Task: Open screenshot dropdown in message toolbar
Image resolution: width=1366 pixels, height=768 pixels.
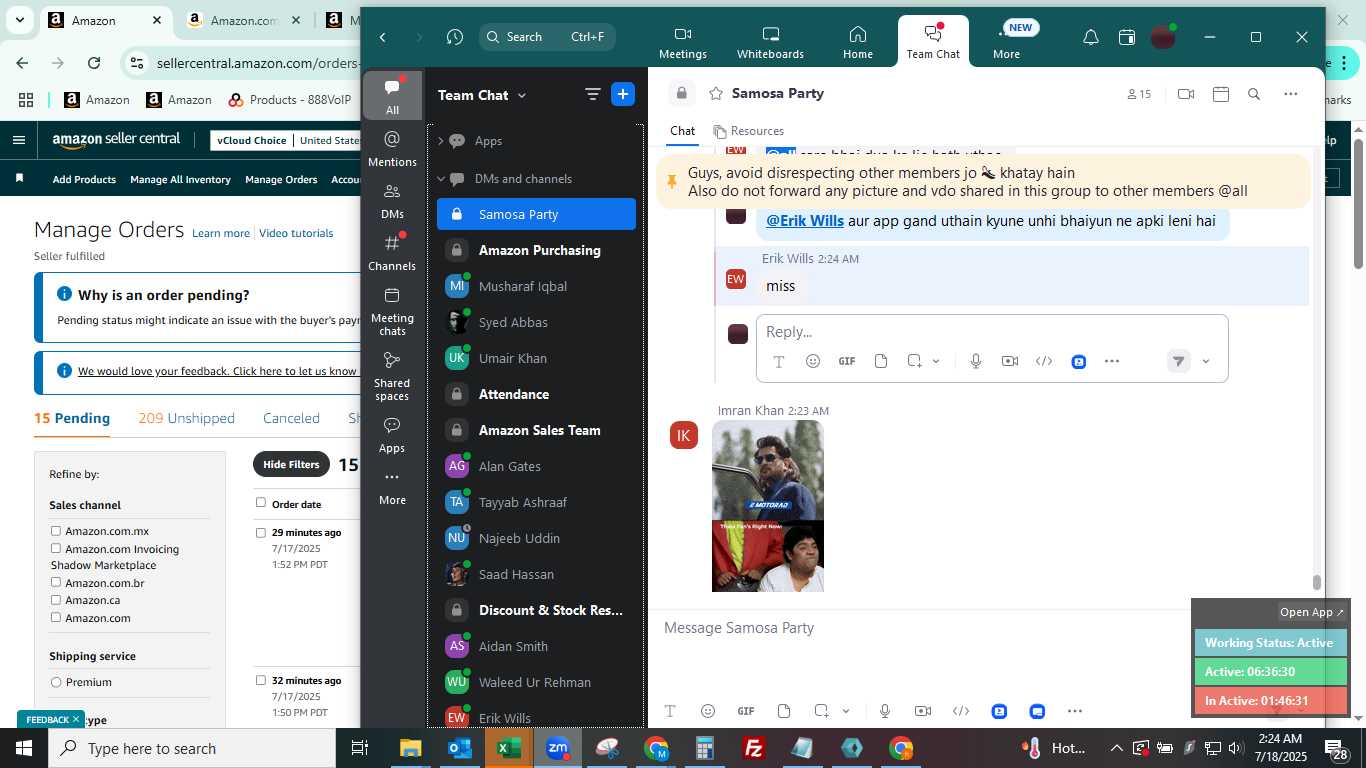Action: click(846, 711)
